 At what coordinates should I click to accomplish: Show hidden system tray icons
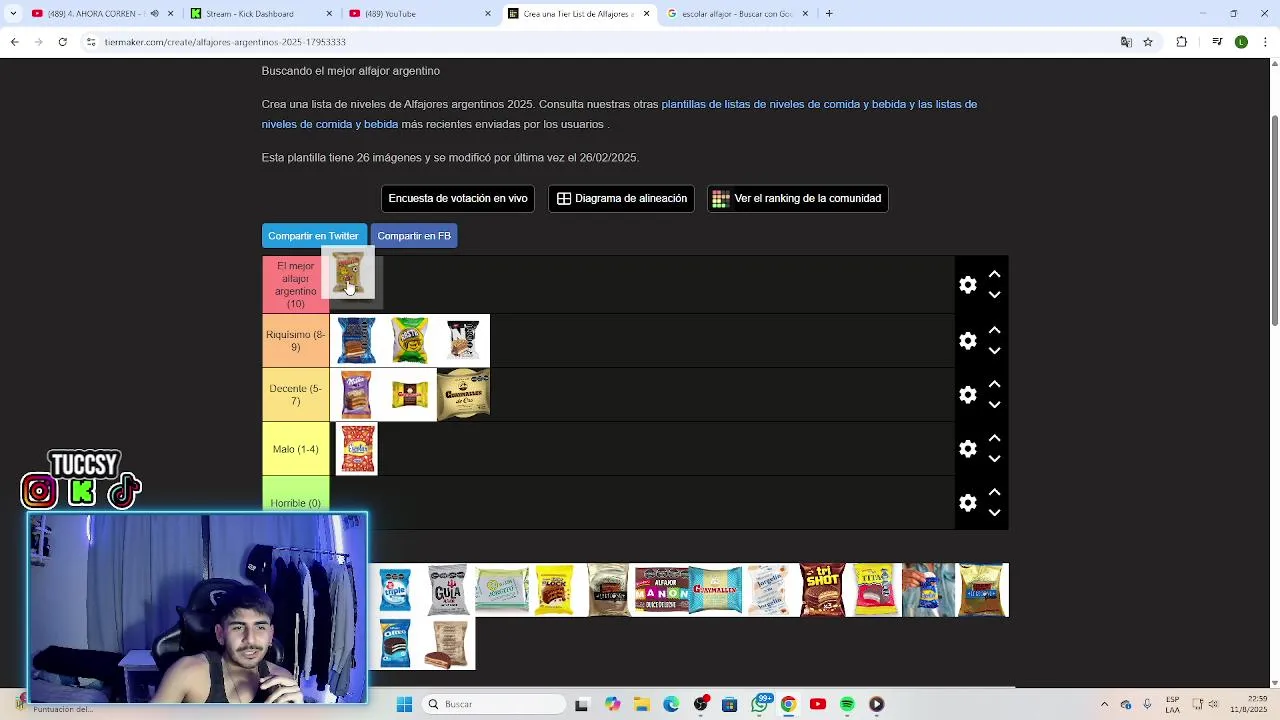click(x=1104, y=704)
